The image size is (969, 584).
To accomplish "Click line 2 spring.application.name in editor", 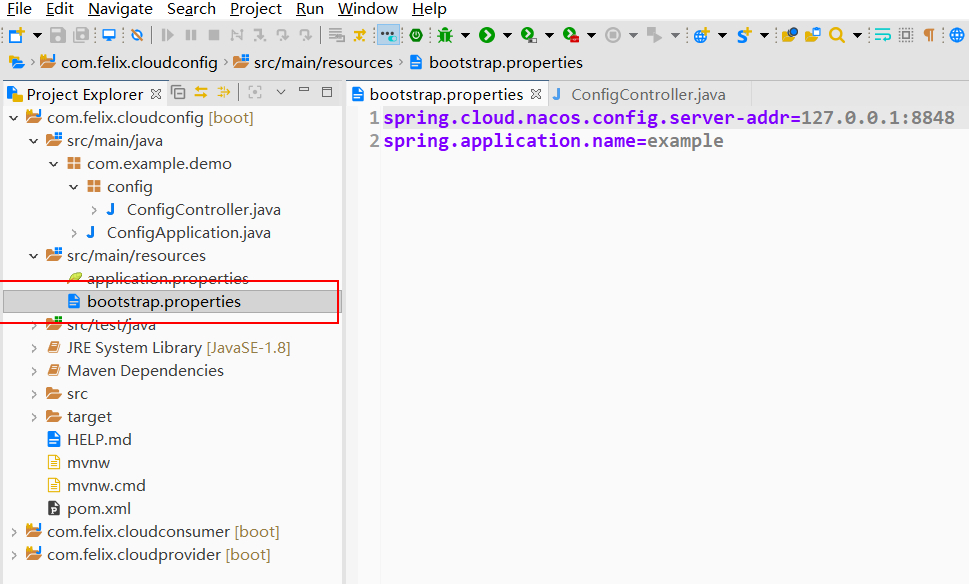I will [x=553, y=141].
